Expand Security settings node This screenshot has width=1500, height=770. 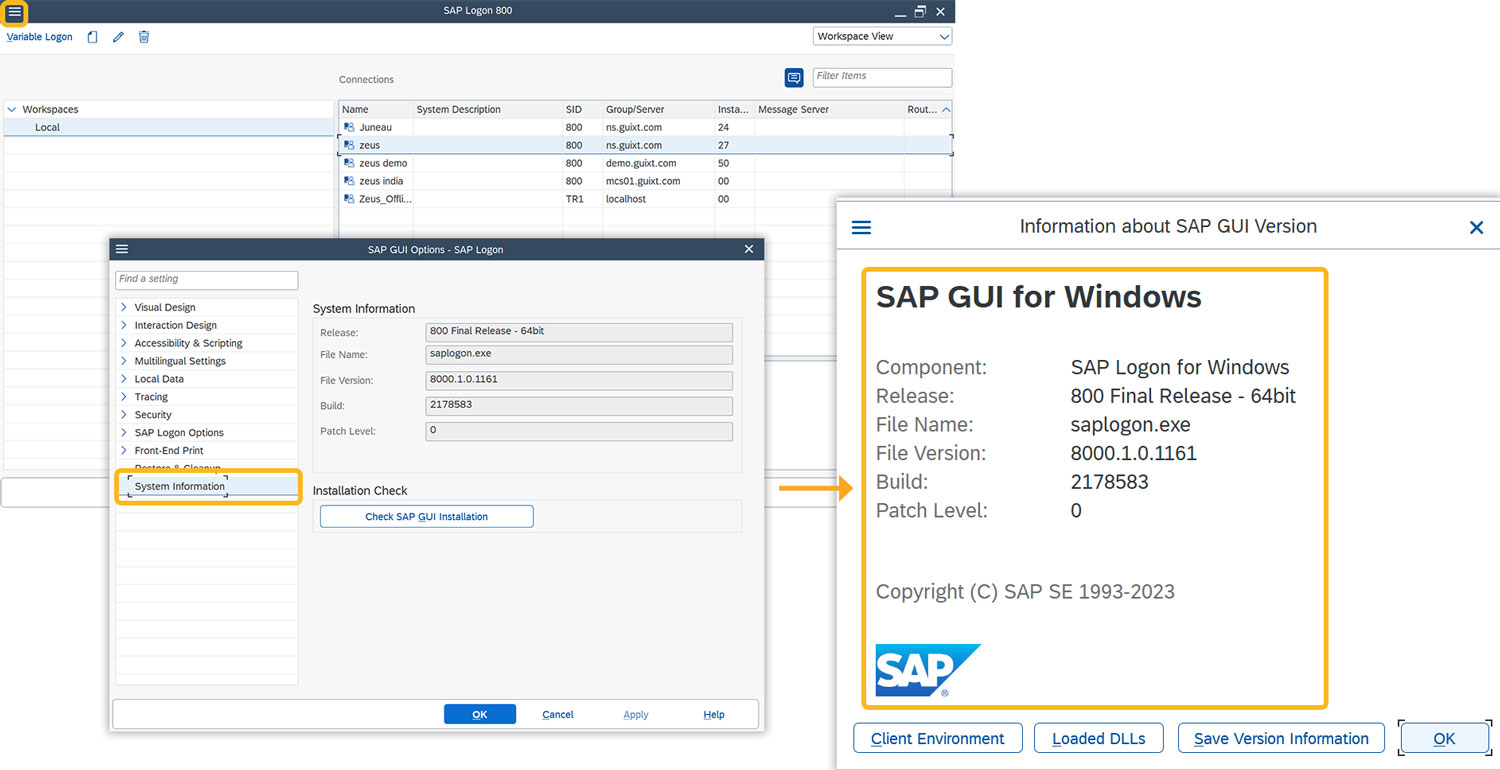[124, 415]
